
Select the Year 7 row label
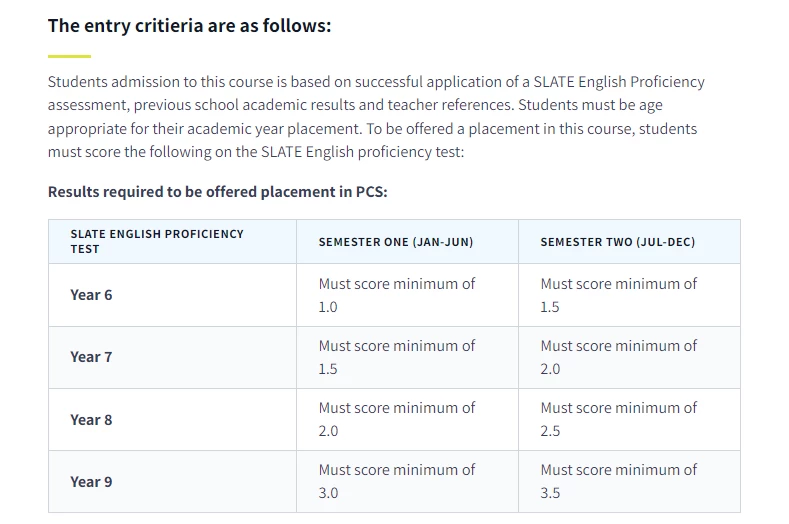91,357
